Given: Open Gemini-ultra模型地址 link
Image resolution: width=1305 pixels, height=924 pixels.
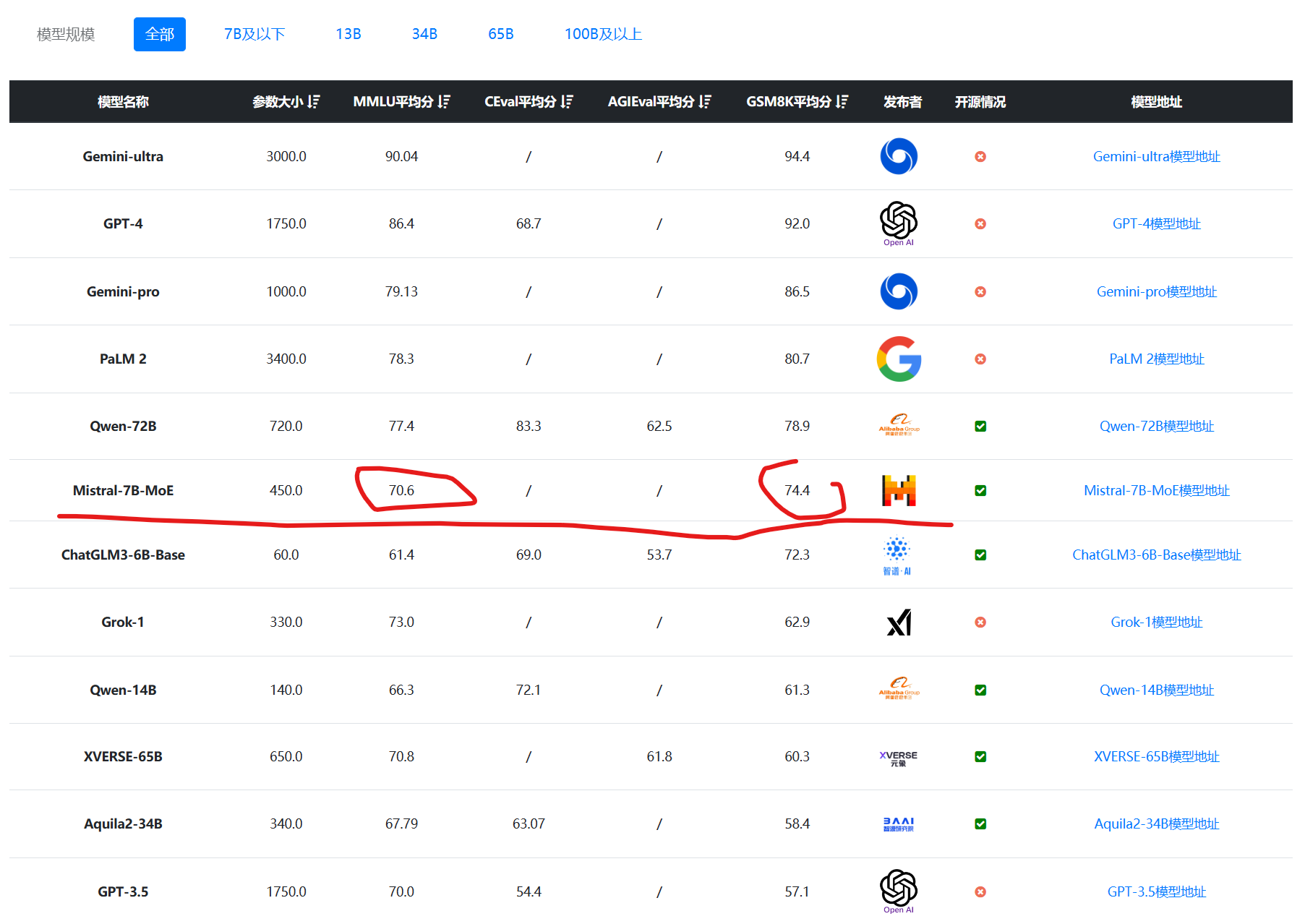Looking at the screenshot, I should tap(1157, 156).
